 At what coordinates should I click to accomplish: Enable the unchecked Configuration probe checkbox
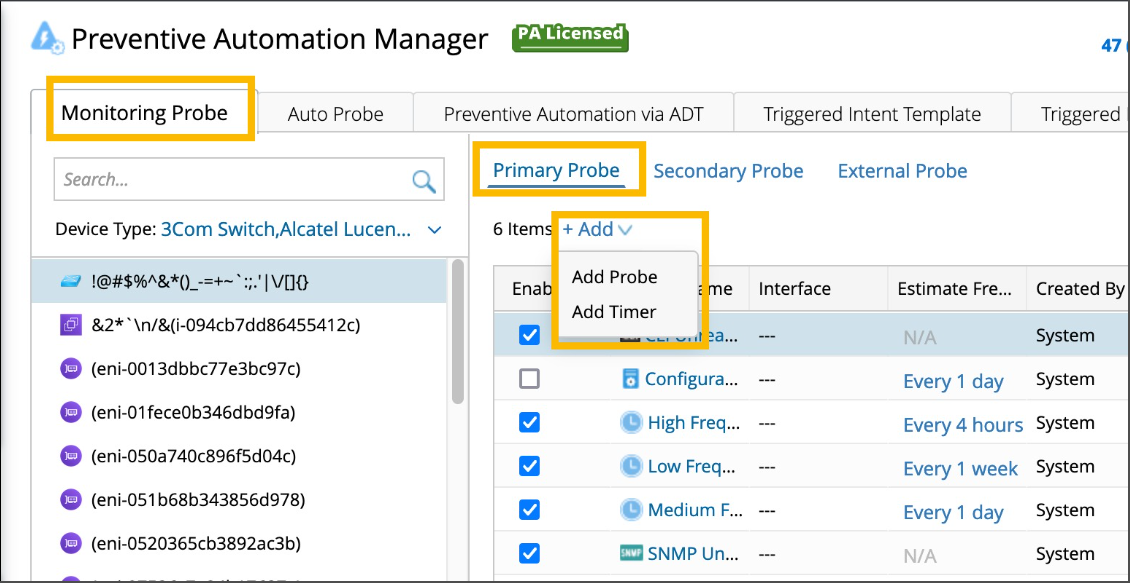tap(530, 379)
